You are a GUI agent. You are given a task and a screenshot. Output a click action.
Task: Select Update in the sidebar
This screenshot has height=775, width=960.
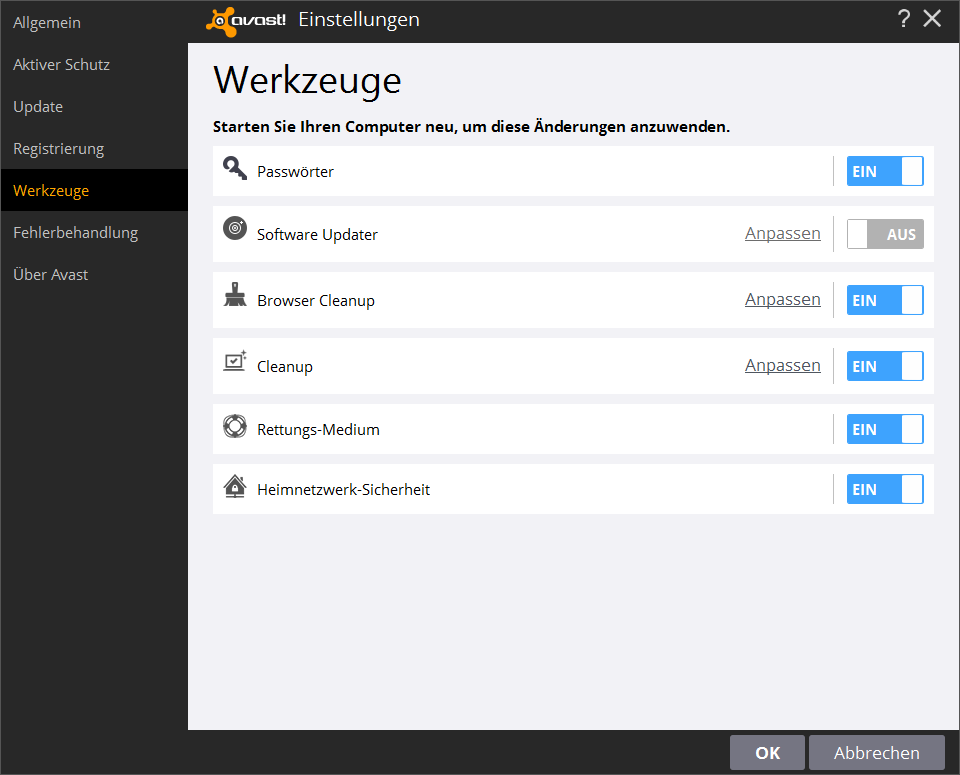(x=94, y=107)
